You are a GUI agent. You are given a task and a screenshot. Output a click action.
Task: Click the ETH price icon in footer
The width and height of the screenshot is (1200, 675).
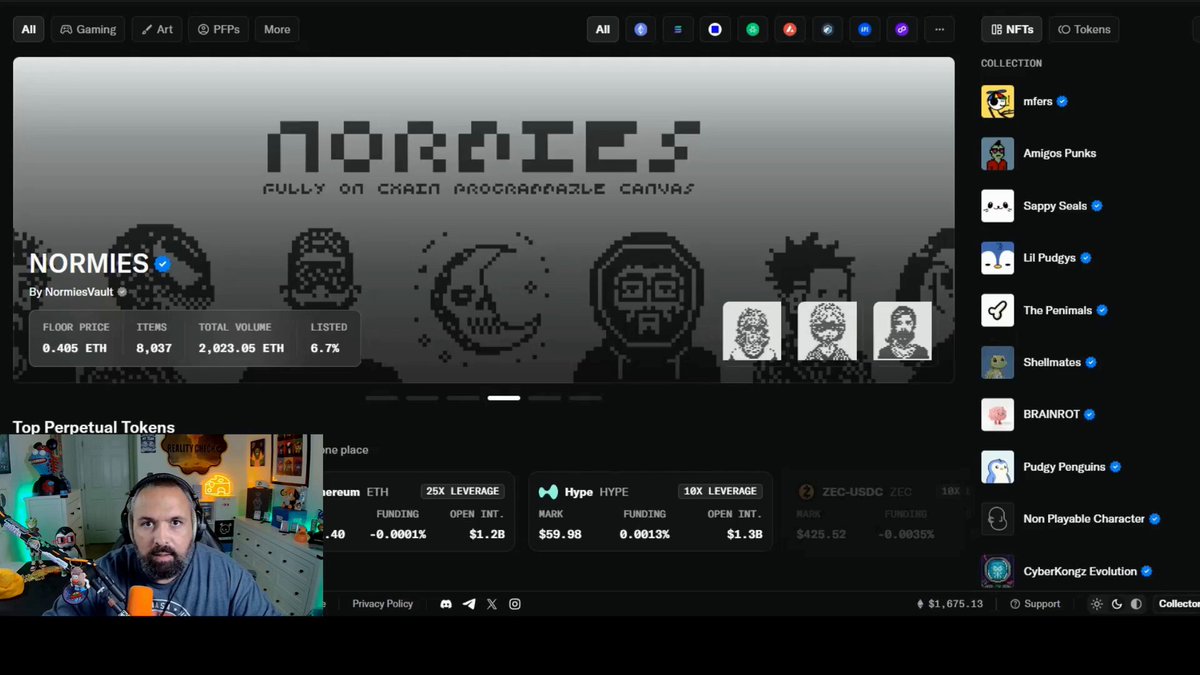(921, 604)
